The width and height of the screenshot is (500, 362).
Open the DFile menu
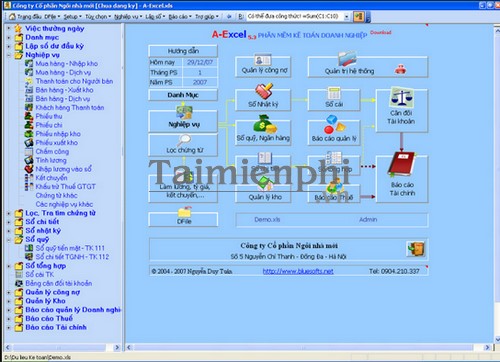[52, 16]
